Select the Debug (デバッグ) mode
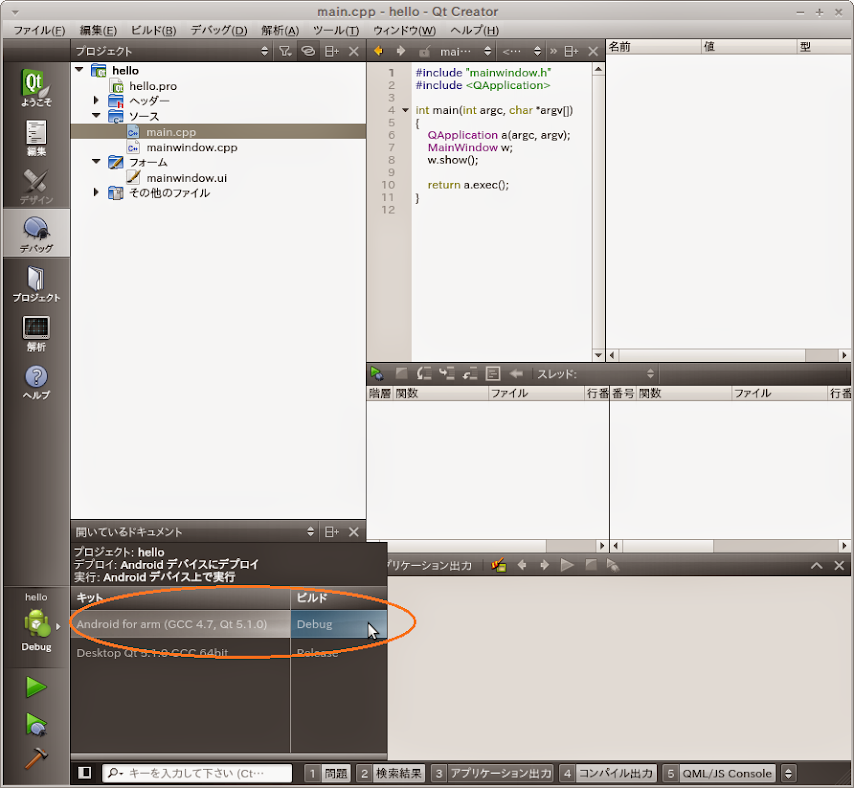This screenshot has width=854, height=788. tap(36, 234)
